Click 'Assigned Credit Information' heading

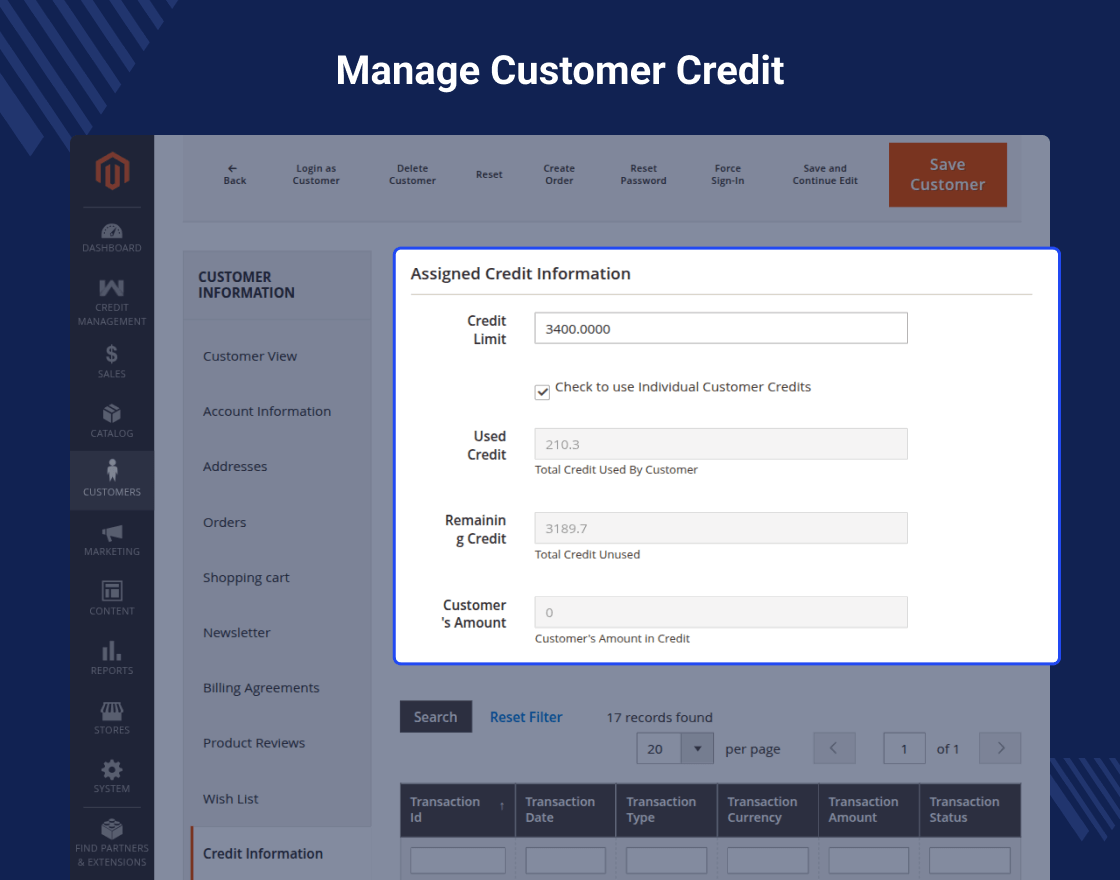(520, 274)
